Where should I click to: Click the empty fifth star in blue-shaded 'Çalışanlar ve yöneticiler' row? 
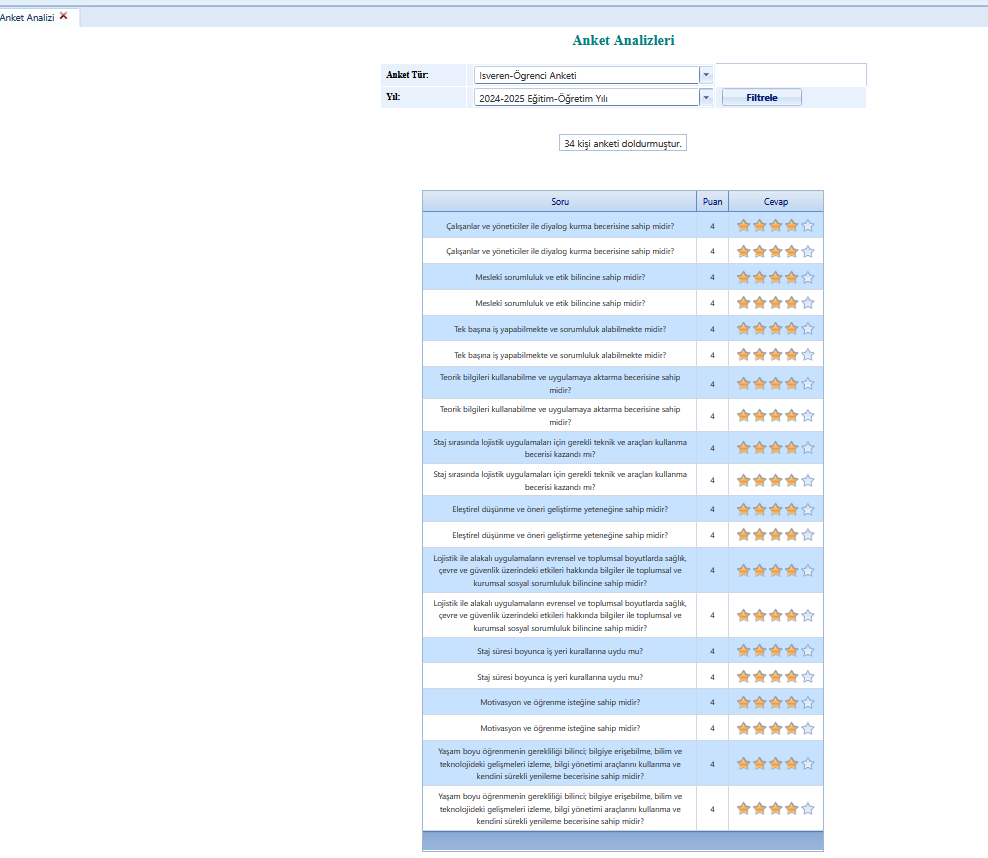[x=808, y=226]
